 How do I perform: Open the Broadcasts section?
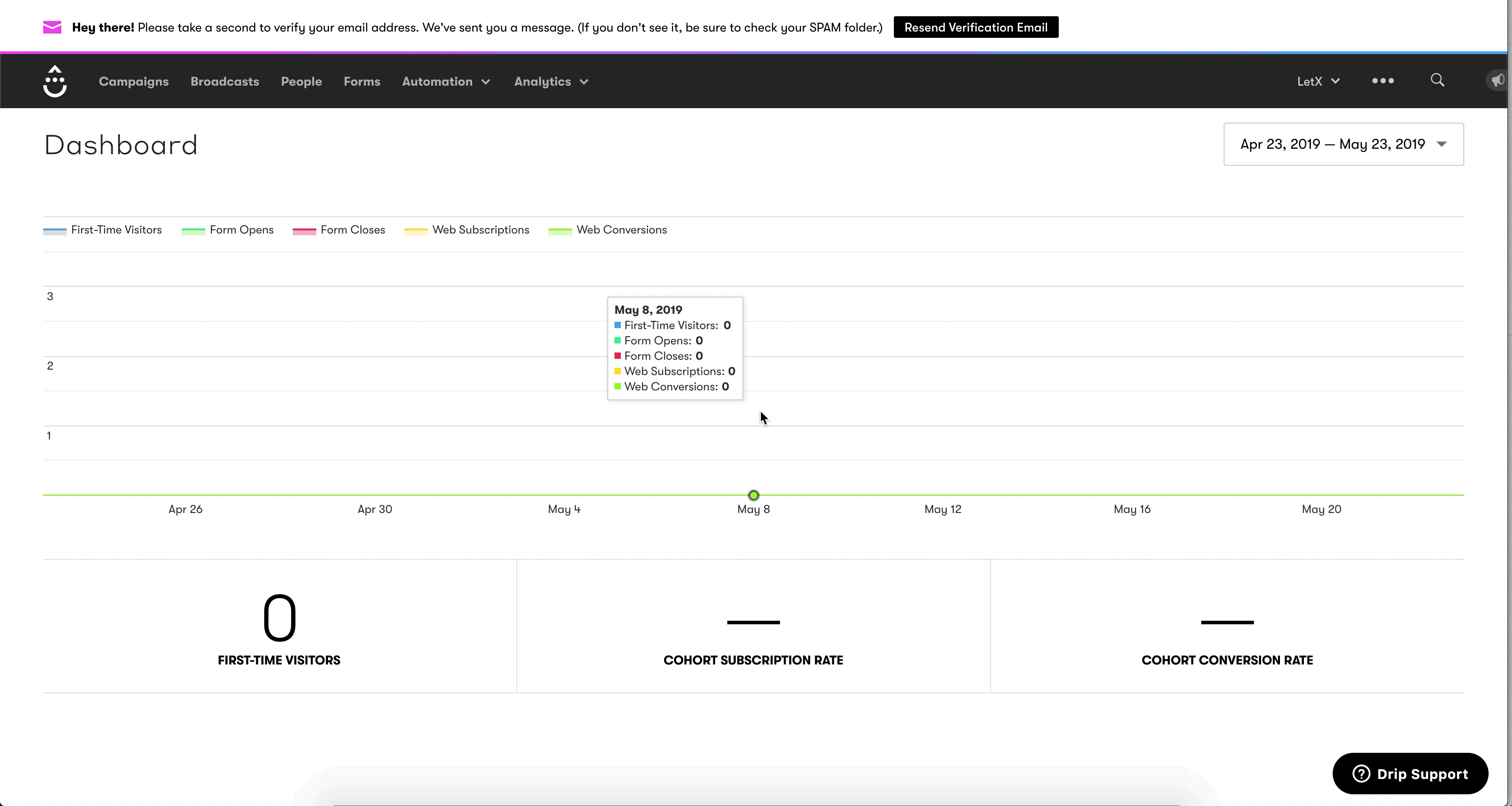[224, 82]
